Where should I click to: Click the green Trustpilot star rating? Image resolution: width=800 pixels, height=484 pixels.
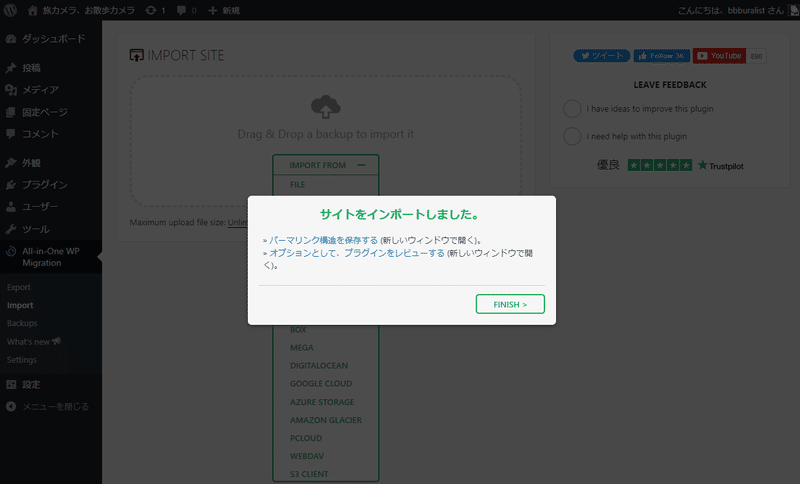tap(660, 165)
